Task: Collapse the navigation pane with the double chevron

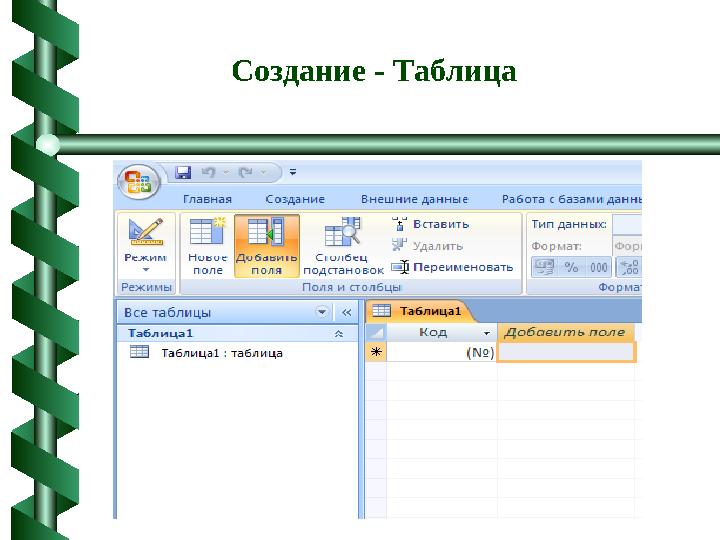Action: [347, 313]
